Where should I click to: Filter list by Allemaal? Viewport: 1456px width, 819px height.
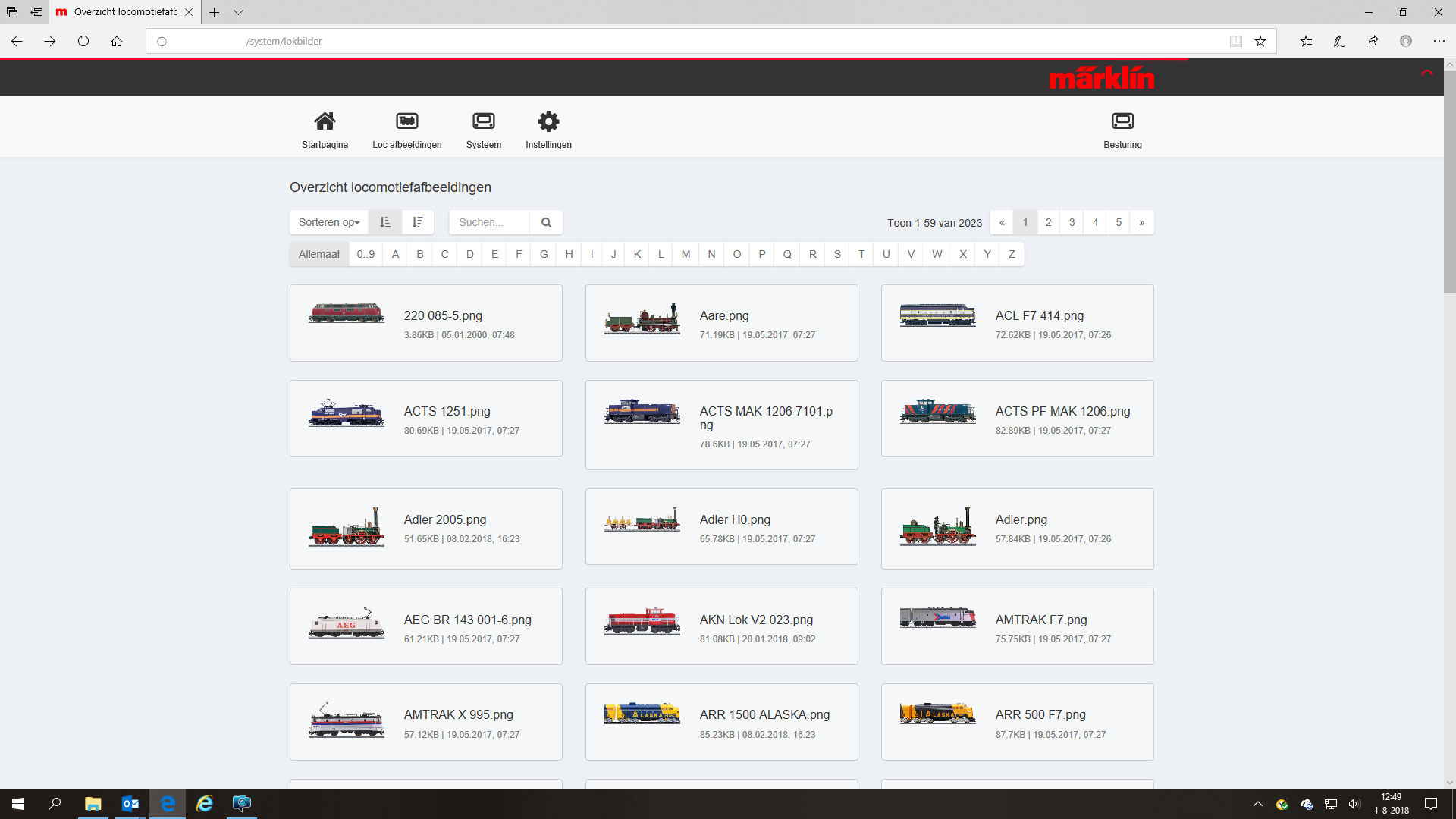[319, 254]
